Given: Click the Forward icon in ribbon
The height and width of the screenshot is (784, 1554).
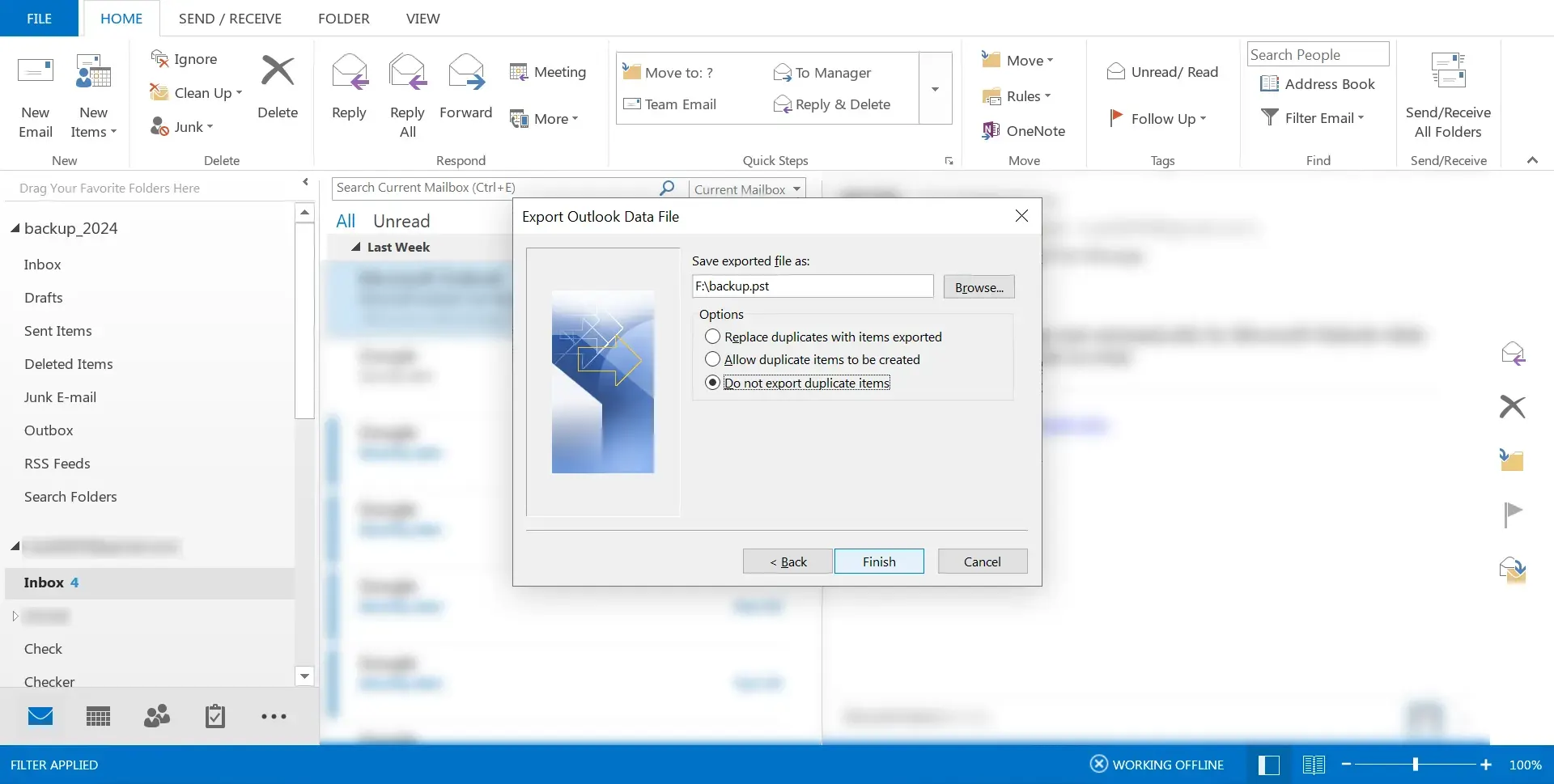Looking at the screenshot, I should tap(466, 71).
